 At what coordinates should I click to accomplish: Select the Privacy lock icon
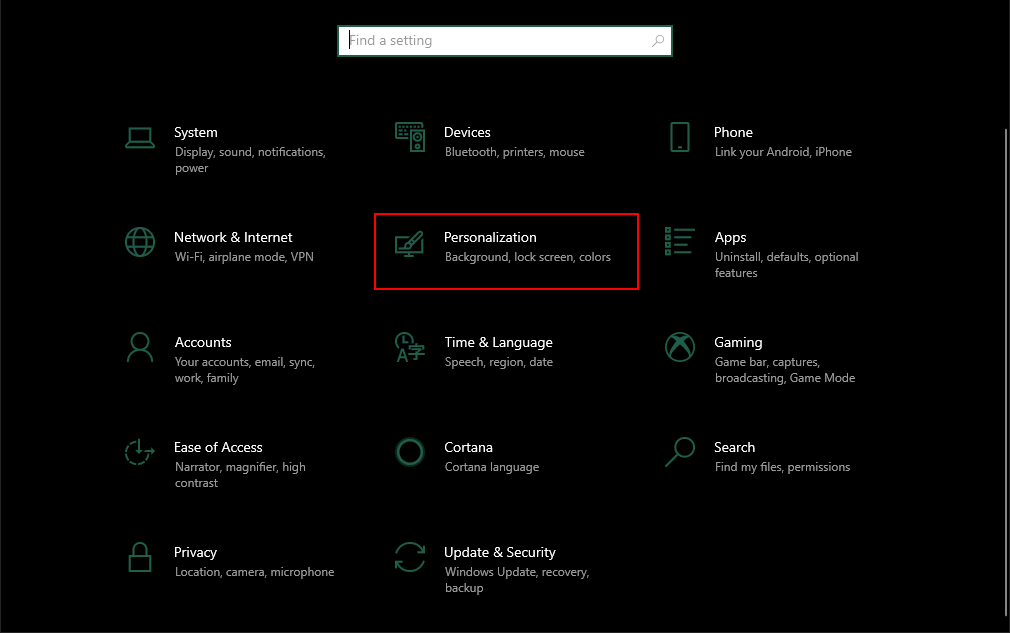pos(140,557)
